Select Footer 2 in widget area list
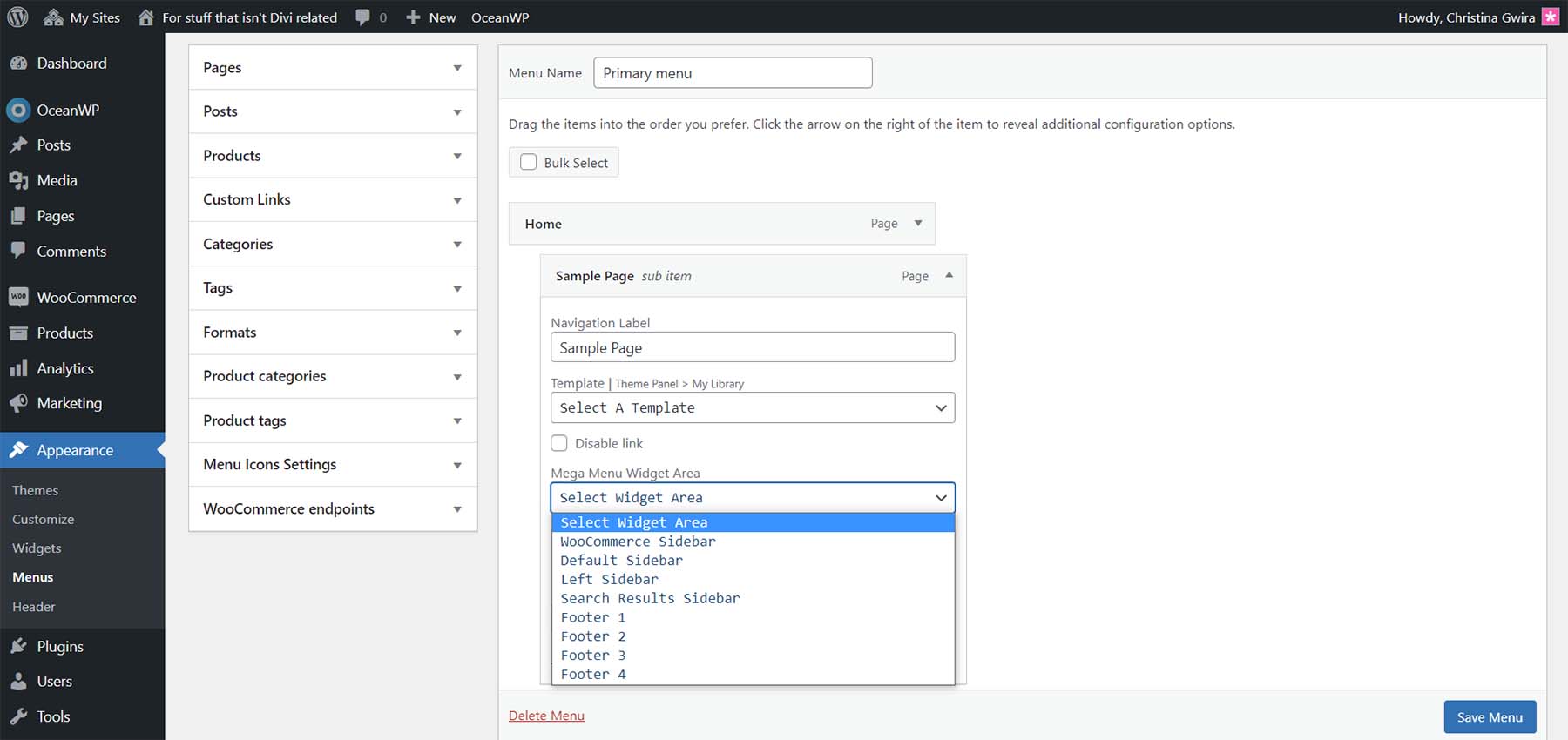The image size is (1568, 740). [593, 636]
